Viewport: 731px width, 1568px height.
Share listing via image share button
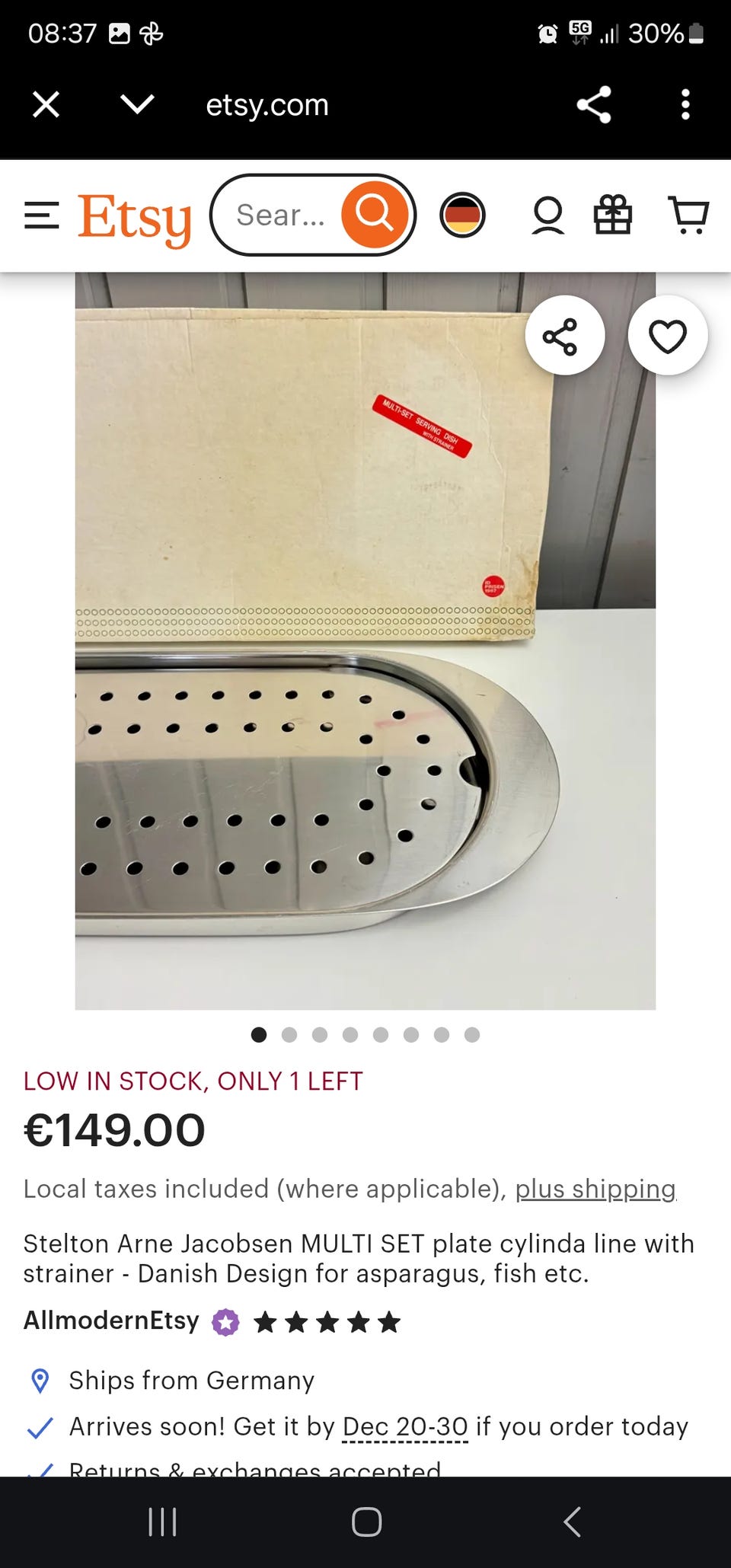[x=564, y=335]
